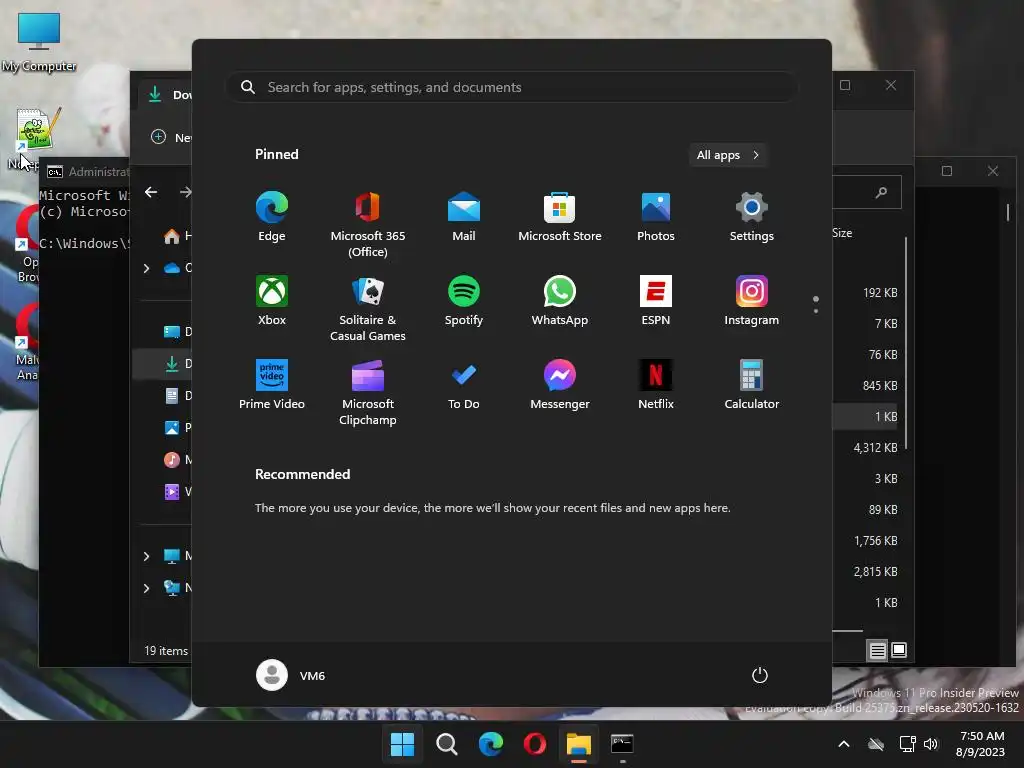Click the File Explorer vertical scrollbar
The height and width of the screenshot is (768, 1024).
(906, 343)
